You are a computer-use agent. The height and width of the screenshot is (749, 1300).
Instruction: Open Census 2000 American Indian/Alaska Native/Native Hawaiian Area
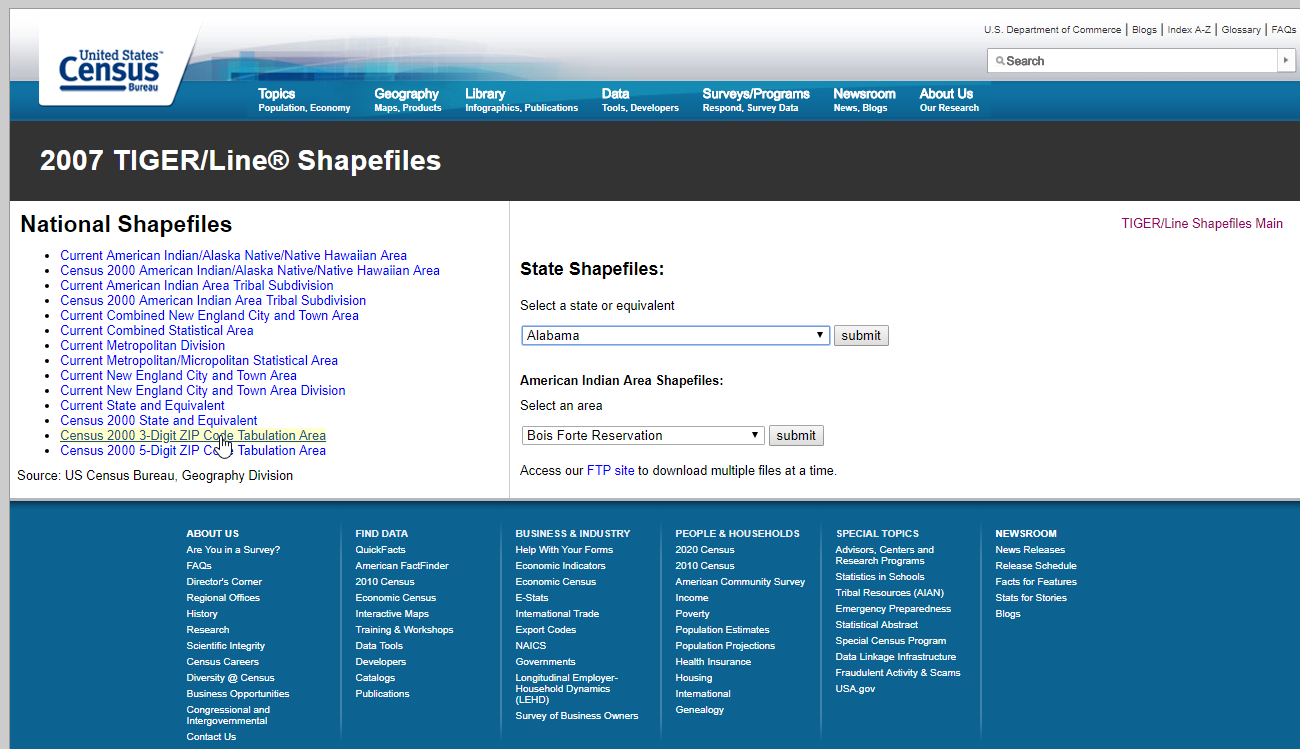pyautogui.click(x=250, y=271)
